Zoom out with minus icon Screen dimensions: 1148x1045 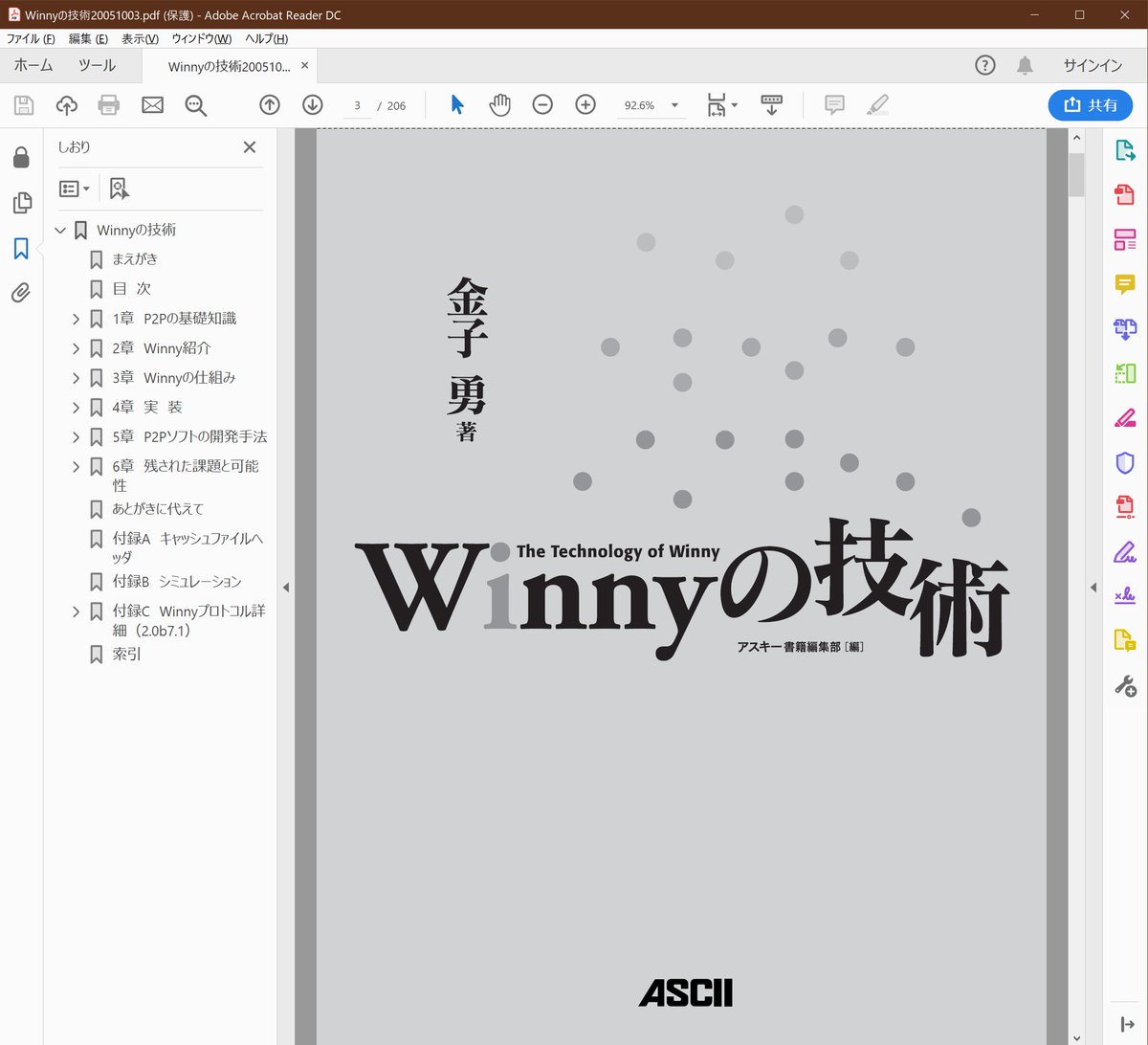click(542, 105)
